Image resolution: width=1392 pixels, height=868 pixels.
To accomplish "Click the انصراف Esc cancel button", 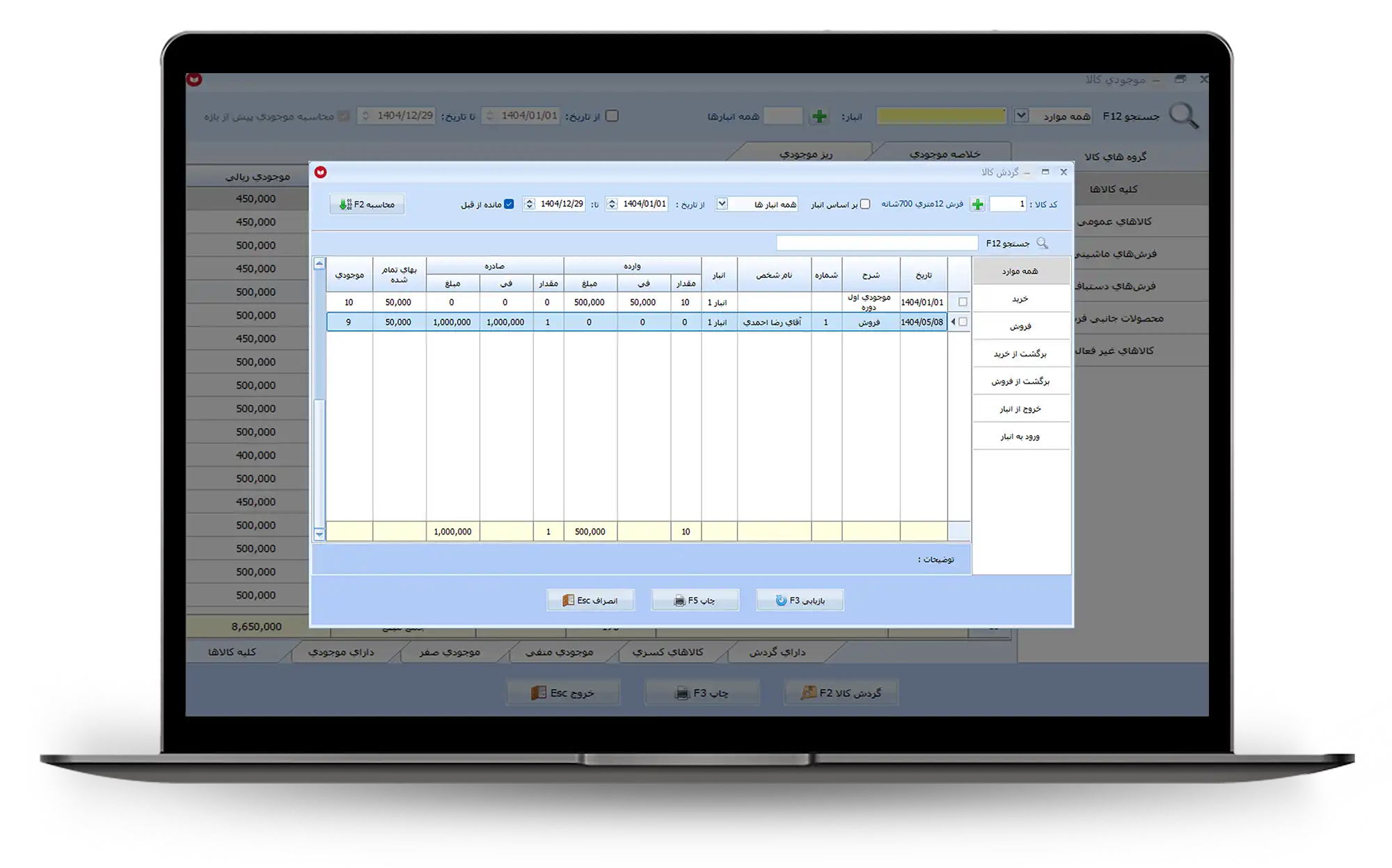I will 590,600.
